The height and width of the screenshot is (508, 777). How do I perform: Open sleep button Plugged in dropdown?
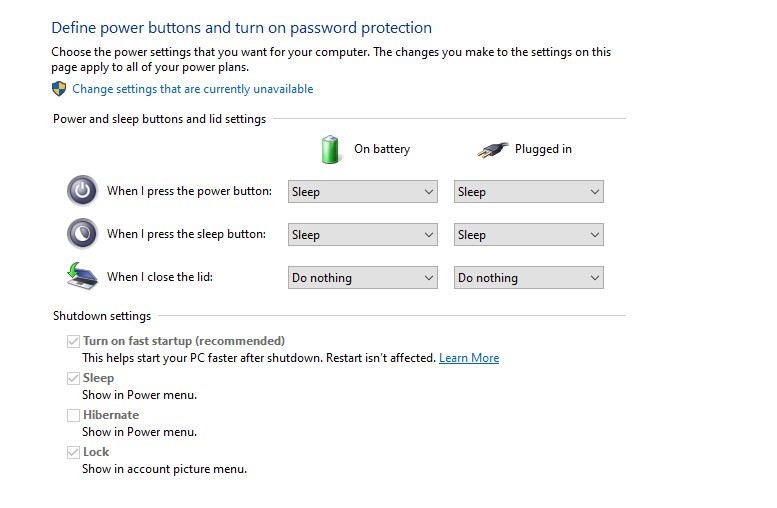click(528, 235)
